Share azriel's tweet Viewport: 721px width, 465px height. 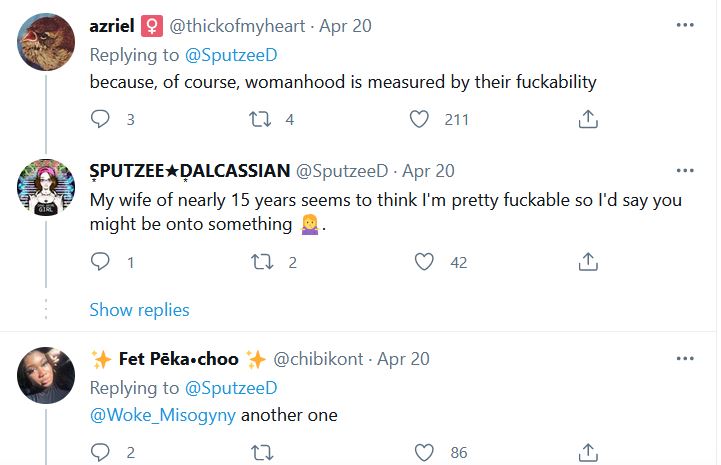click(588, 119)
